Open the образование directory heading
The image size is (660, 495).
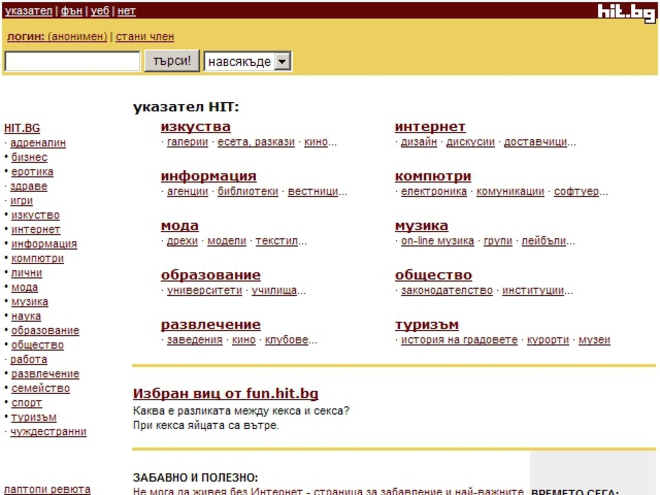[x=211, y=275]
